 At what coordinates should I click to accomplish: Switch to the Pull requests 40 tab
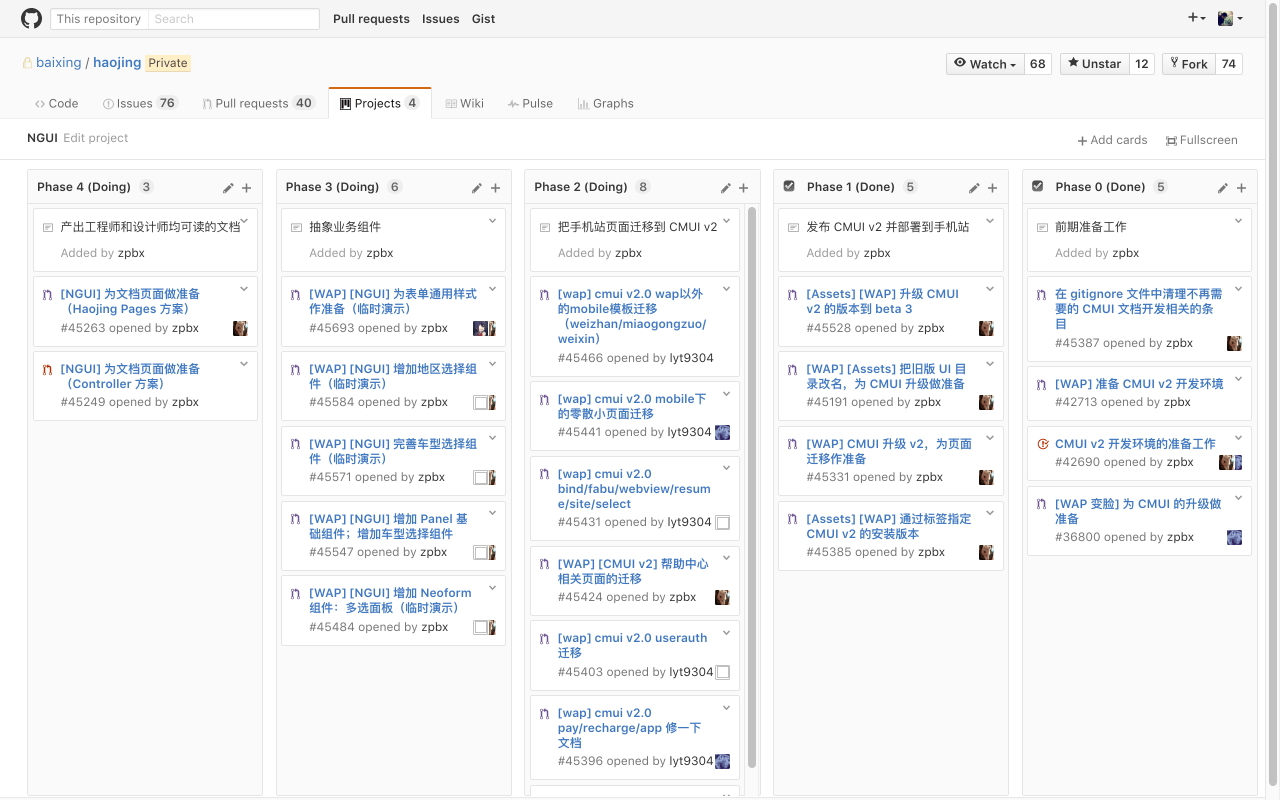258,103
